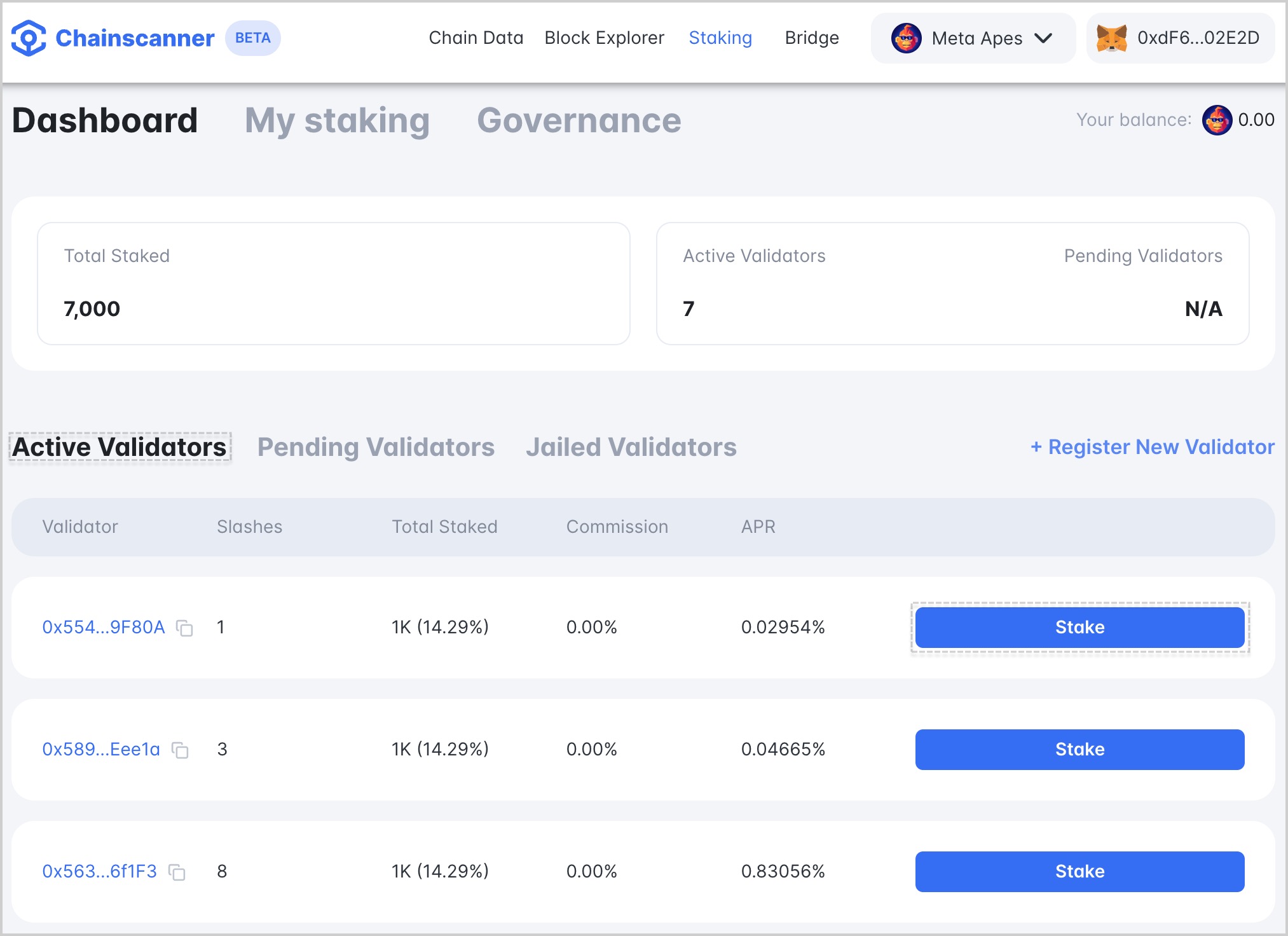The width and height of the screenshot is (1288, 936).
Task: Click the 0.83056% APR value
Action: 783,872
